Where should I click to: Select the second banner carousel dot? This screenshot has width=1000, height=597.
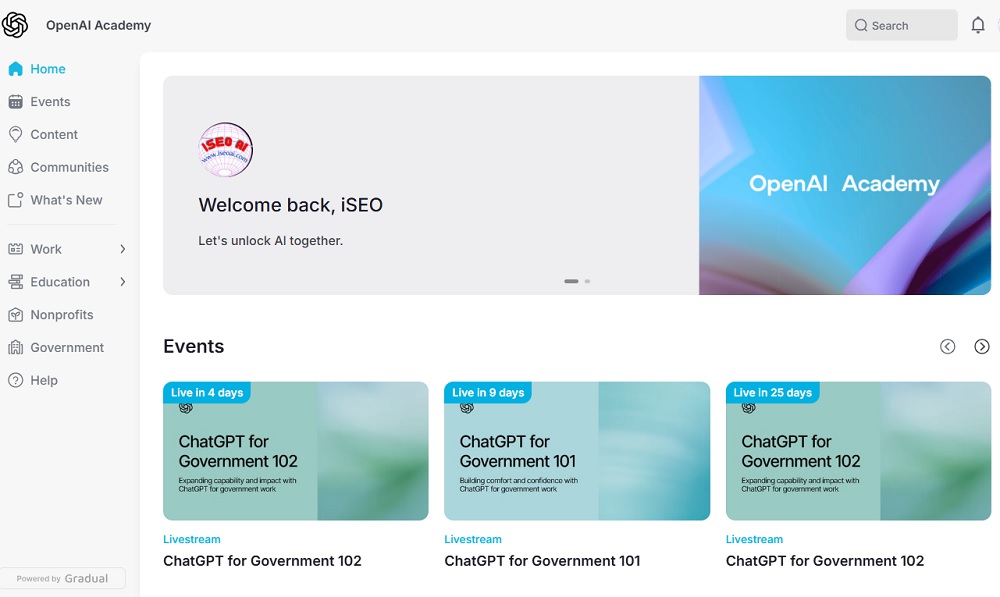pyautogui.click(x=586, y=282)
